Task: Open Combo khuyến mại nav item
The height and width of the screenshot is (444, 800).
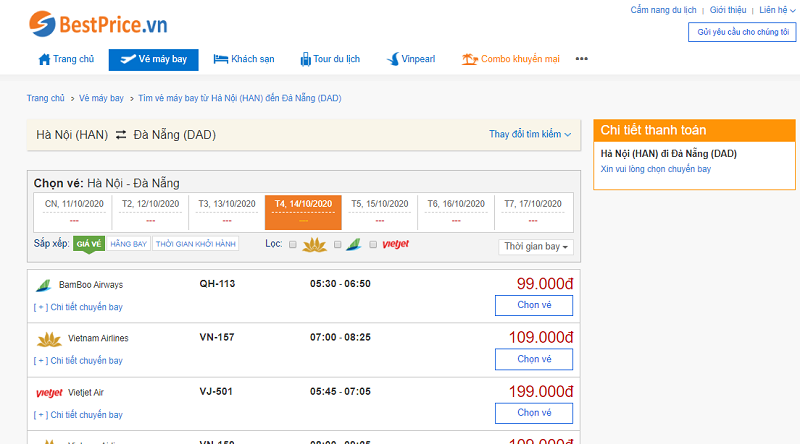Action: 511,59
